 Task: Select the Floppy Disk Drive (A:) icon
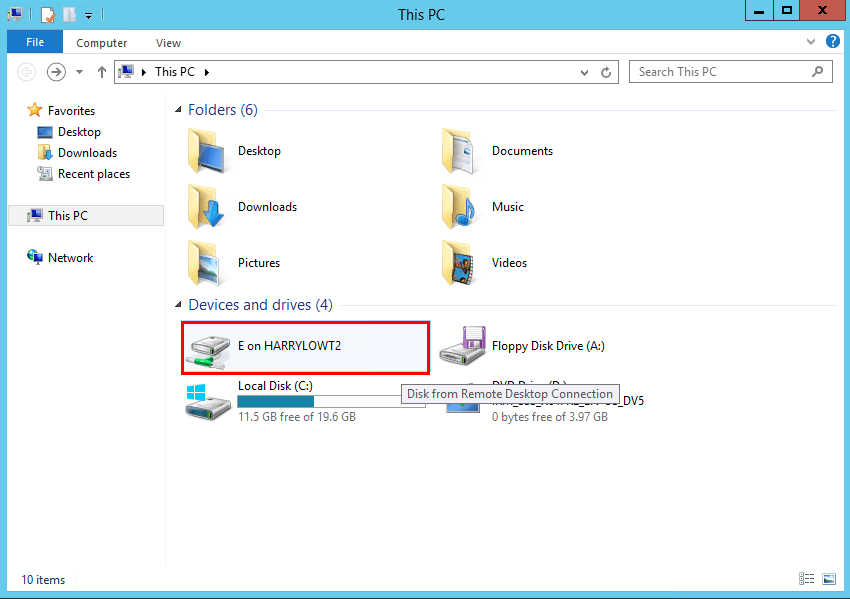click(462, 345)
